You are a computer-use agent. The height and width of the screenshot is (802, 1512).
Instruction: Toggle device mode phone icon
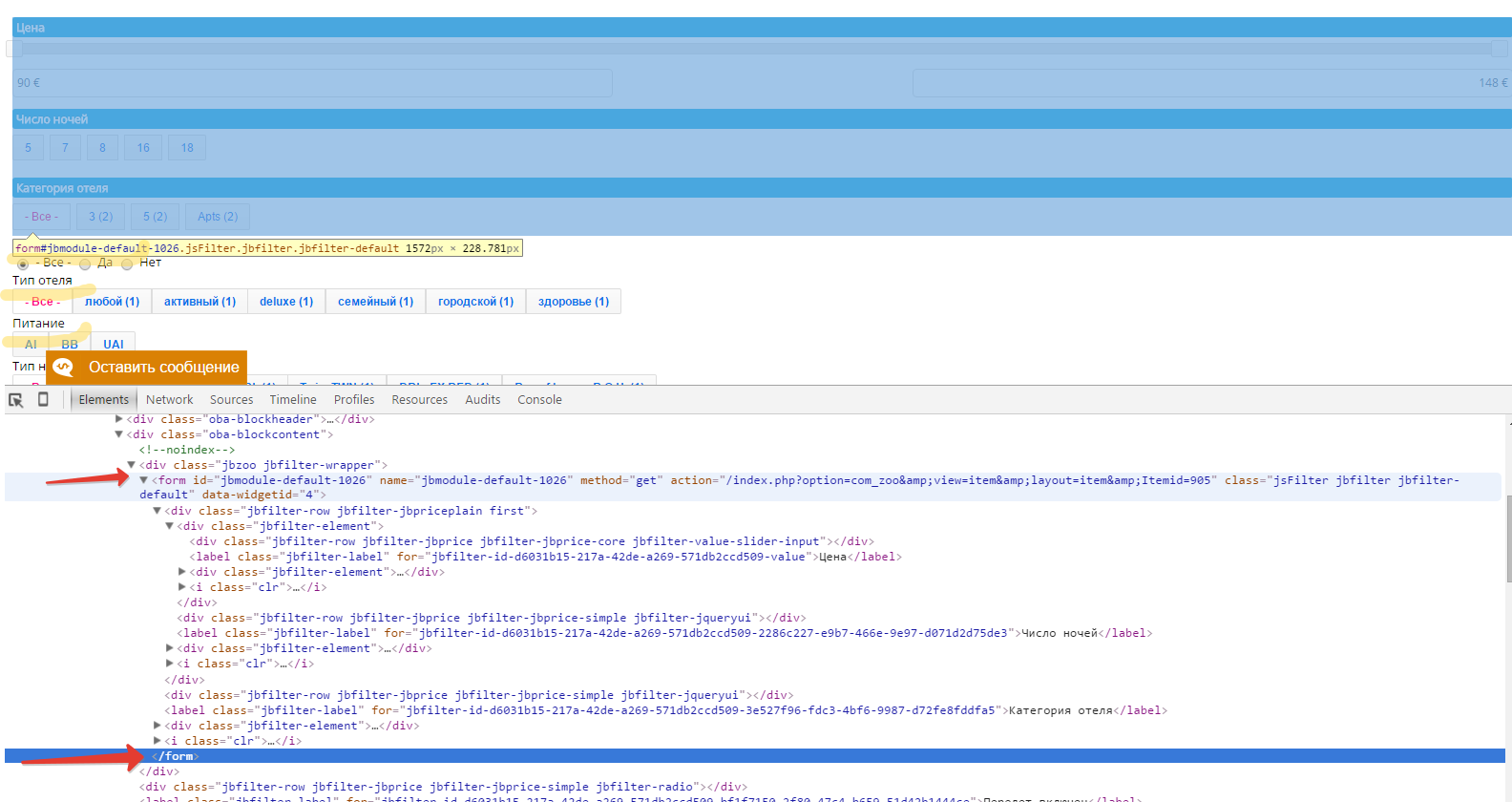tap(43, 399)
